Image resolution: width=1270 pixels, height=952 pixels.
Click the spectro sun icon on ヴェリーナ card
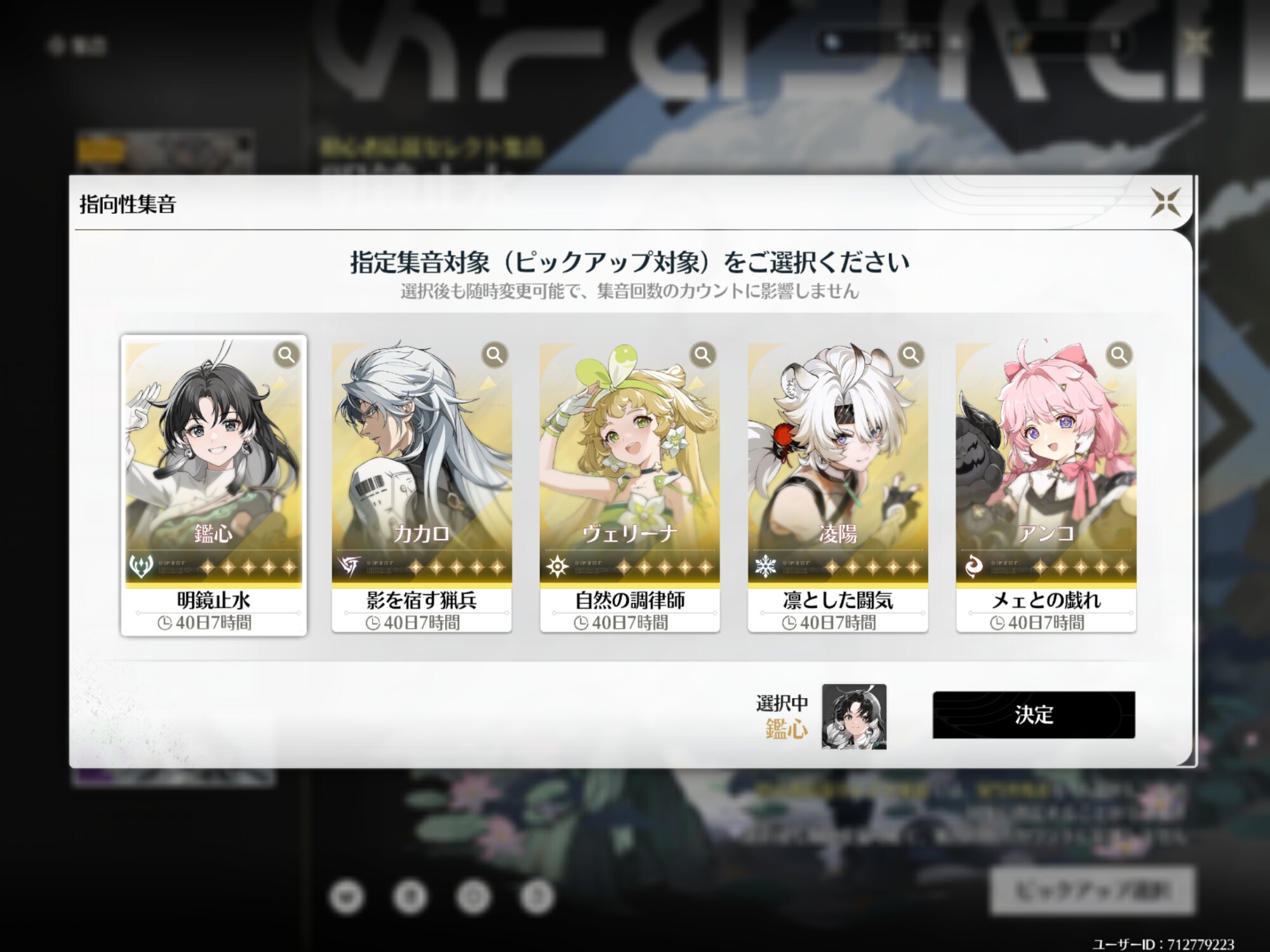557,565
